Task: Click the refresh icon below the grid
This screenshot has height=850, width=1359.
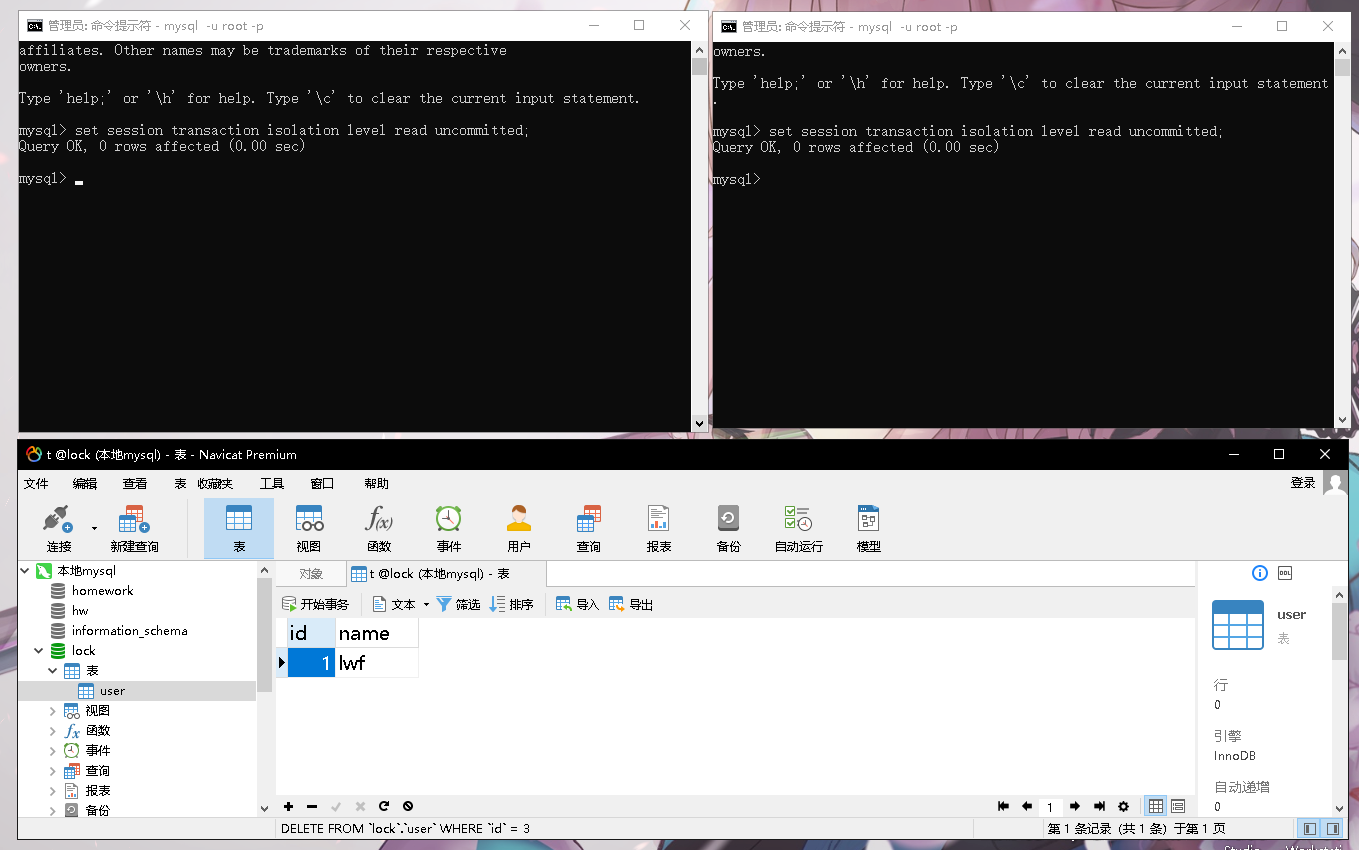Action: point(384,806)
